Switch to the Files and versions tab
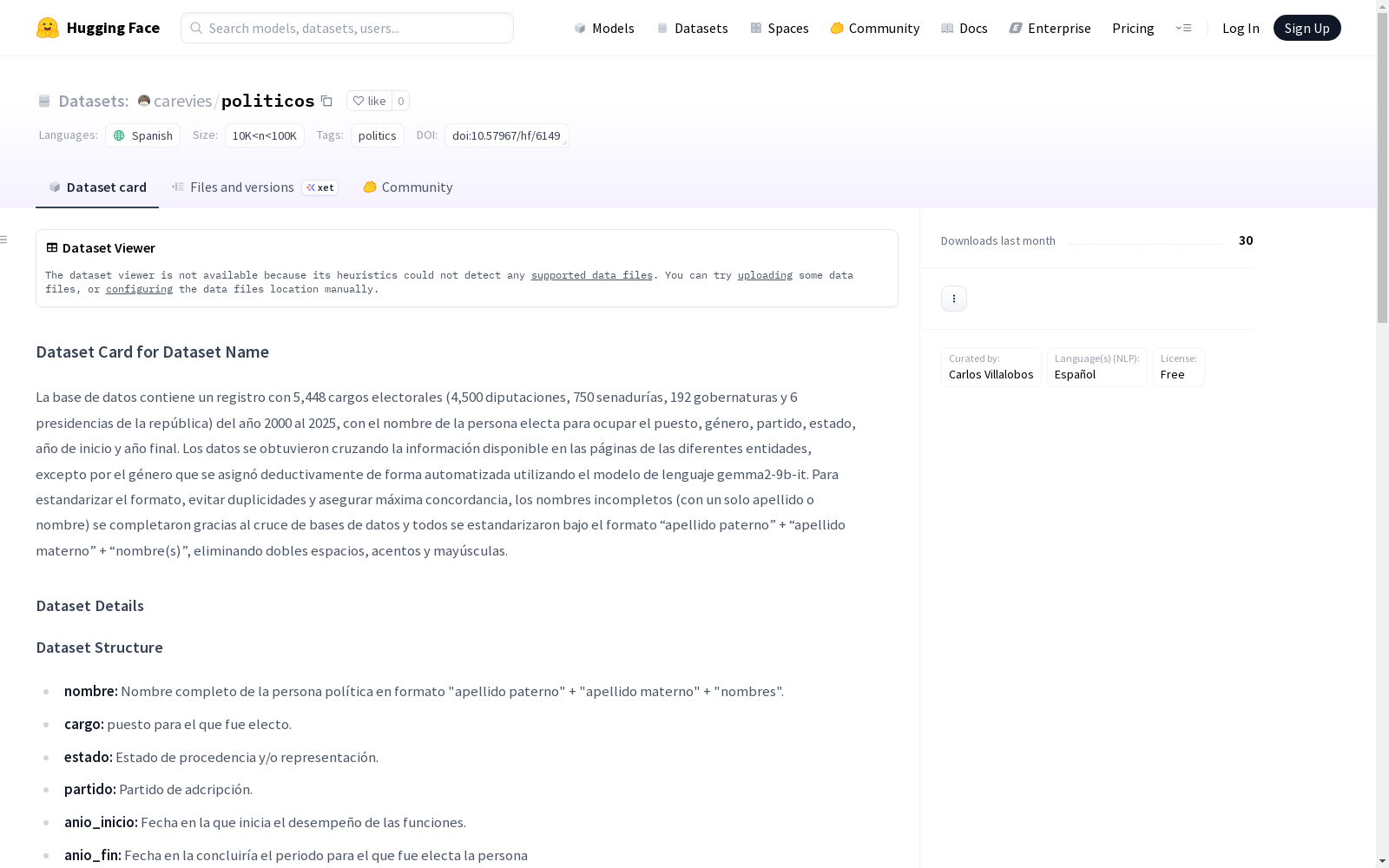Viewport: 1389px width, 868px height. pos(254,187)
